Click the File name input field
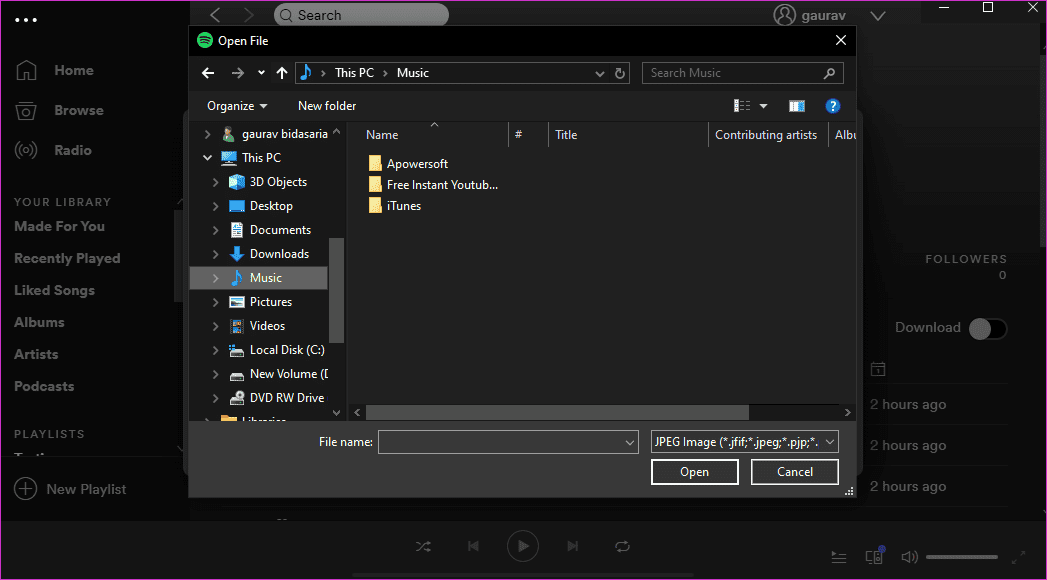This screenshot has height=580, width=1047. coord(507,442)
